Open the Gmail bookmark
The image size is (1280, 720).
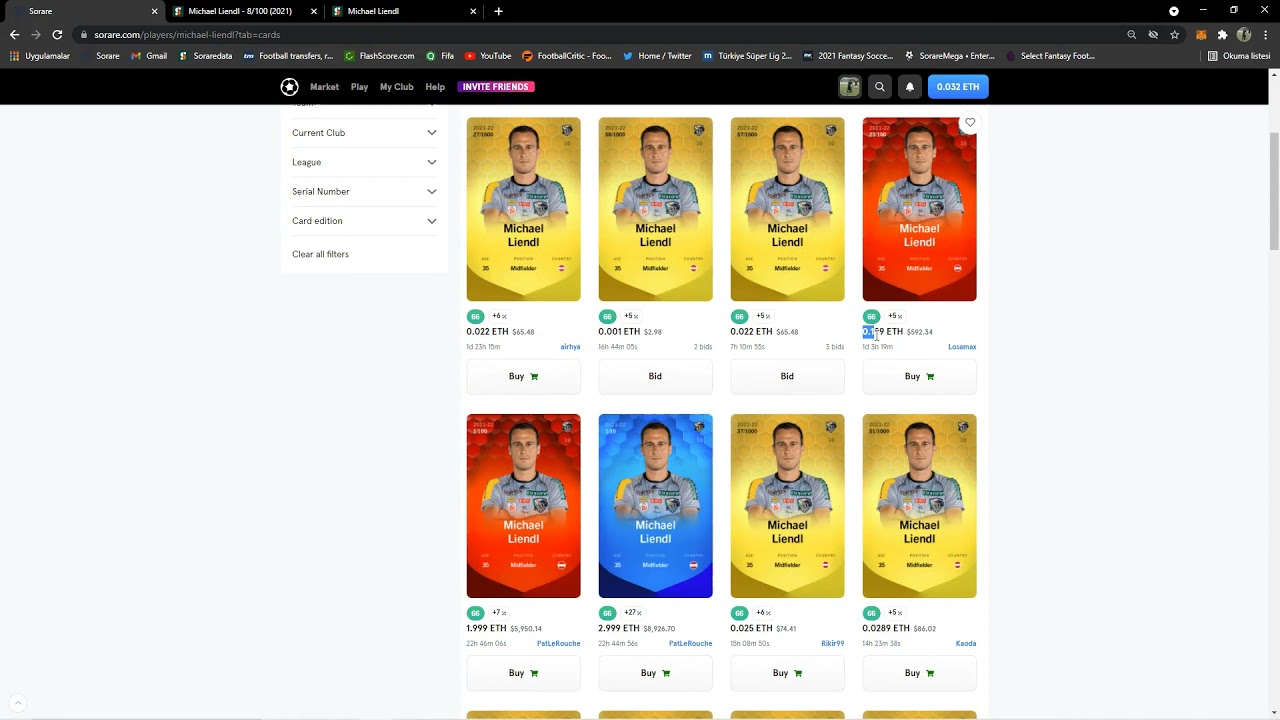(x=149, y=56)
